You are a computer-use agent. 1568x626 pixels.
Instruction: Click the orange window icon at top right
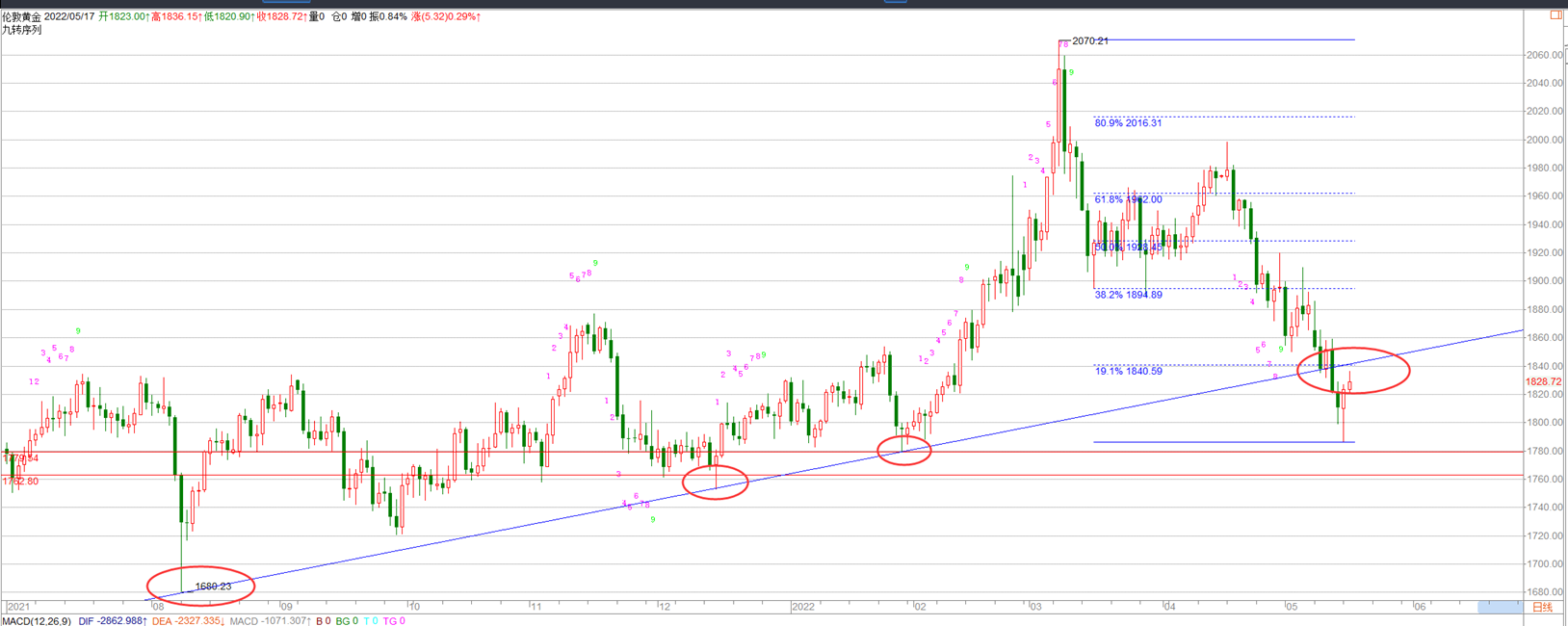point(1555,15)
